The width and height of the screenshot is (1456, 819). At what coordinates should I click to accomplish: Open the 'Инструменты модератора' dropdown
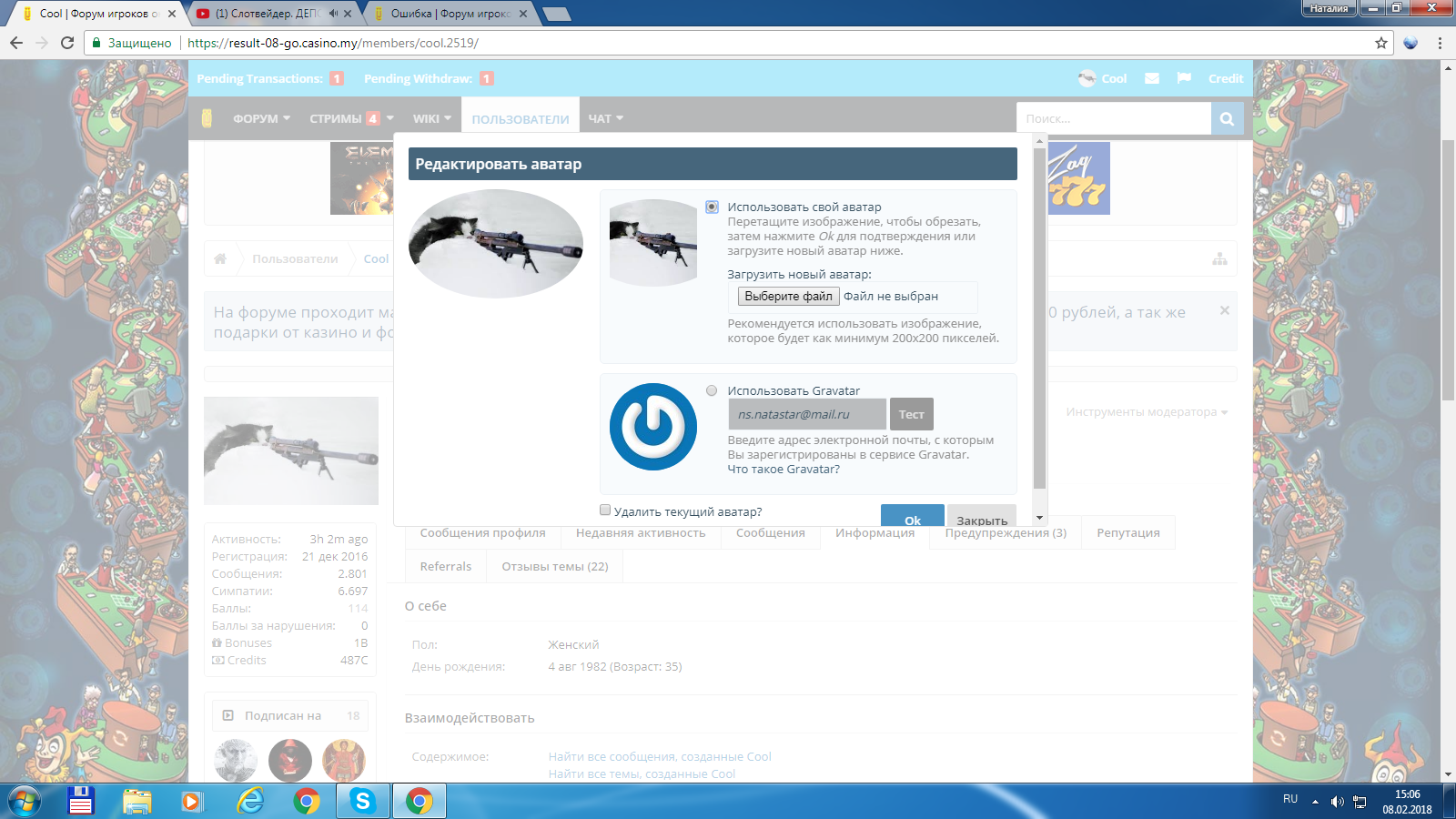[1147, 411]
